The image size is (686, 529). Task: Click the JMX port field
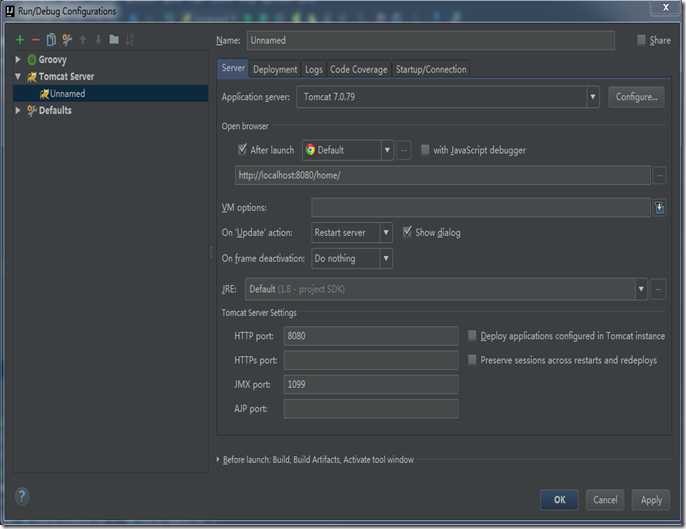371,384
